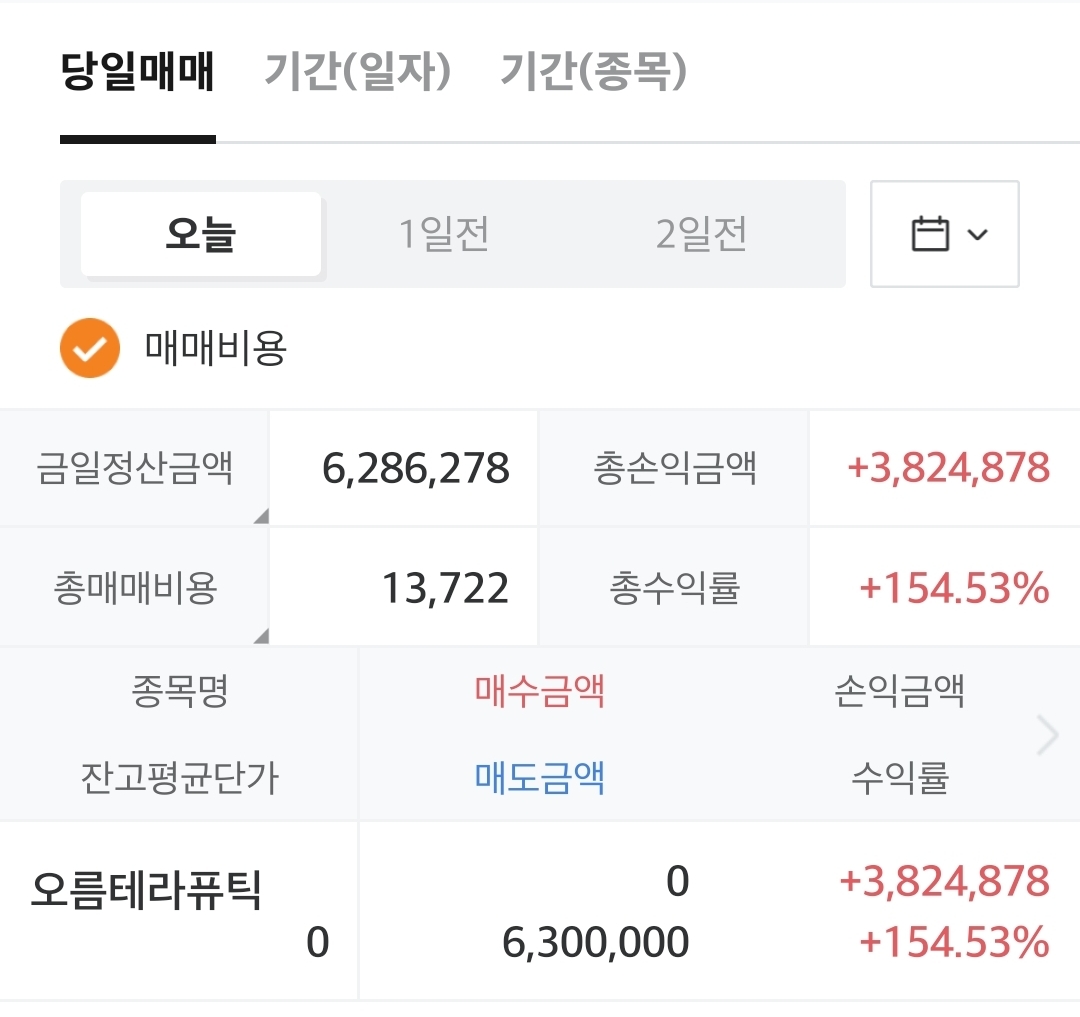Switch to the 기간(일자) tab
This screenshot has width=1080, height=1017.
point(358,73)
